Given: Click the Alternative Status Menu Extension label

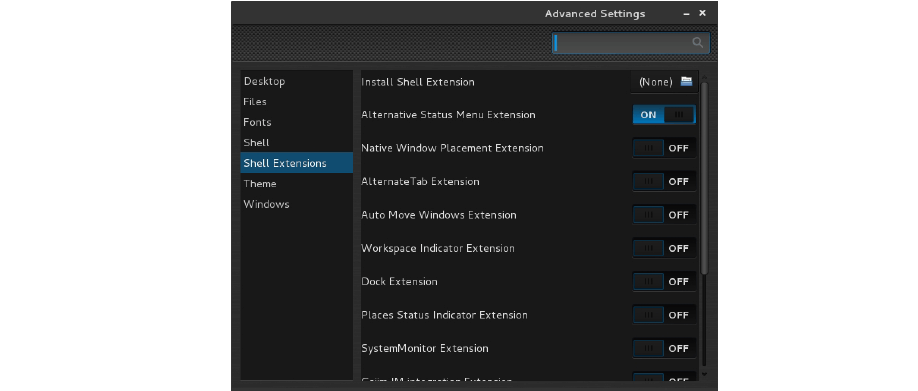Looking at the screenshot, I should tap(448, 115).
